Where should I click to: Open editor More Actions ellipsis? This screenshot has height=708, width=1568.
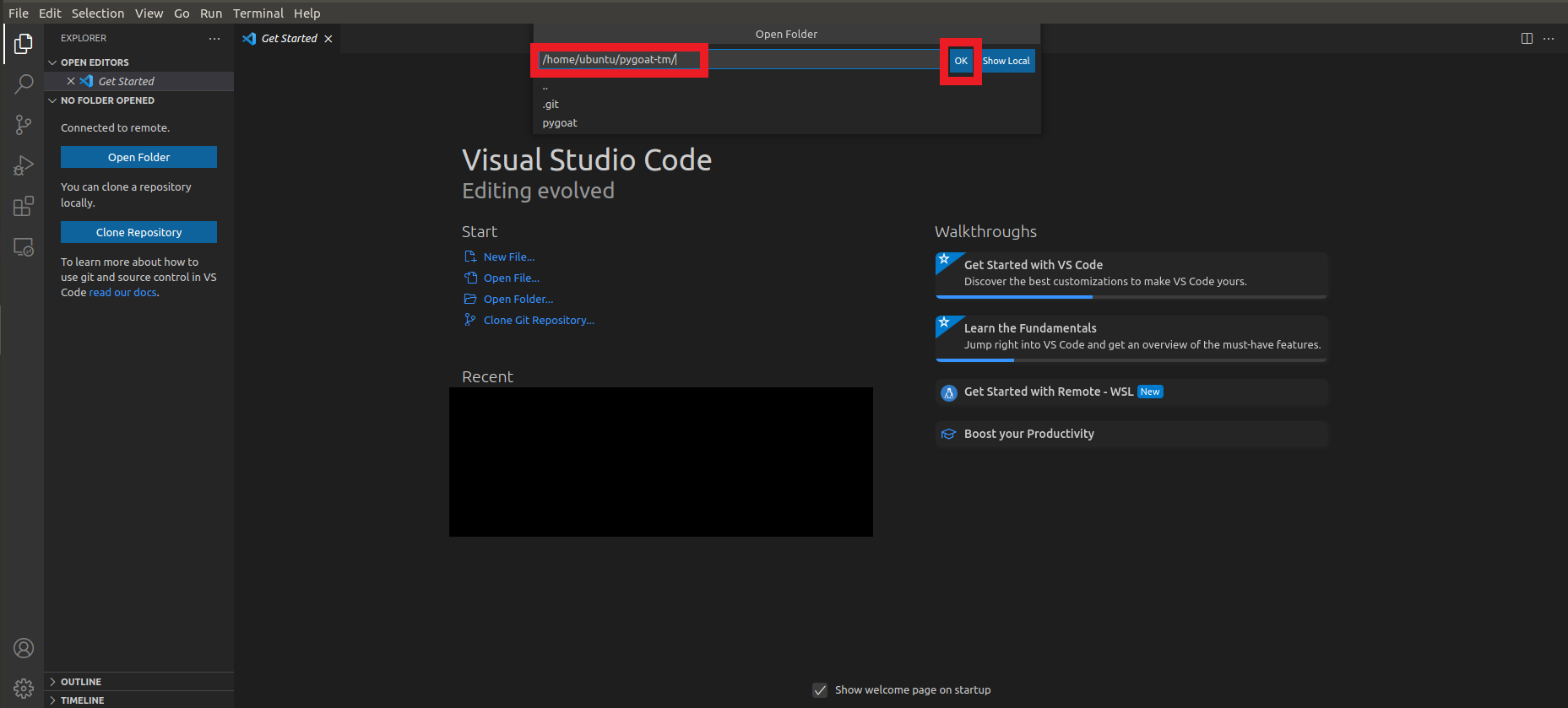click(x=1549, y=38)
